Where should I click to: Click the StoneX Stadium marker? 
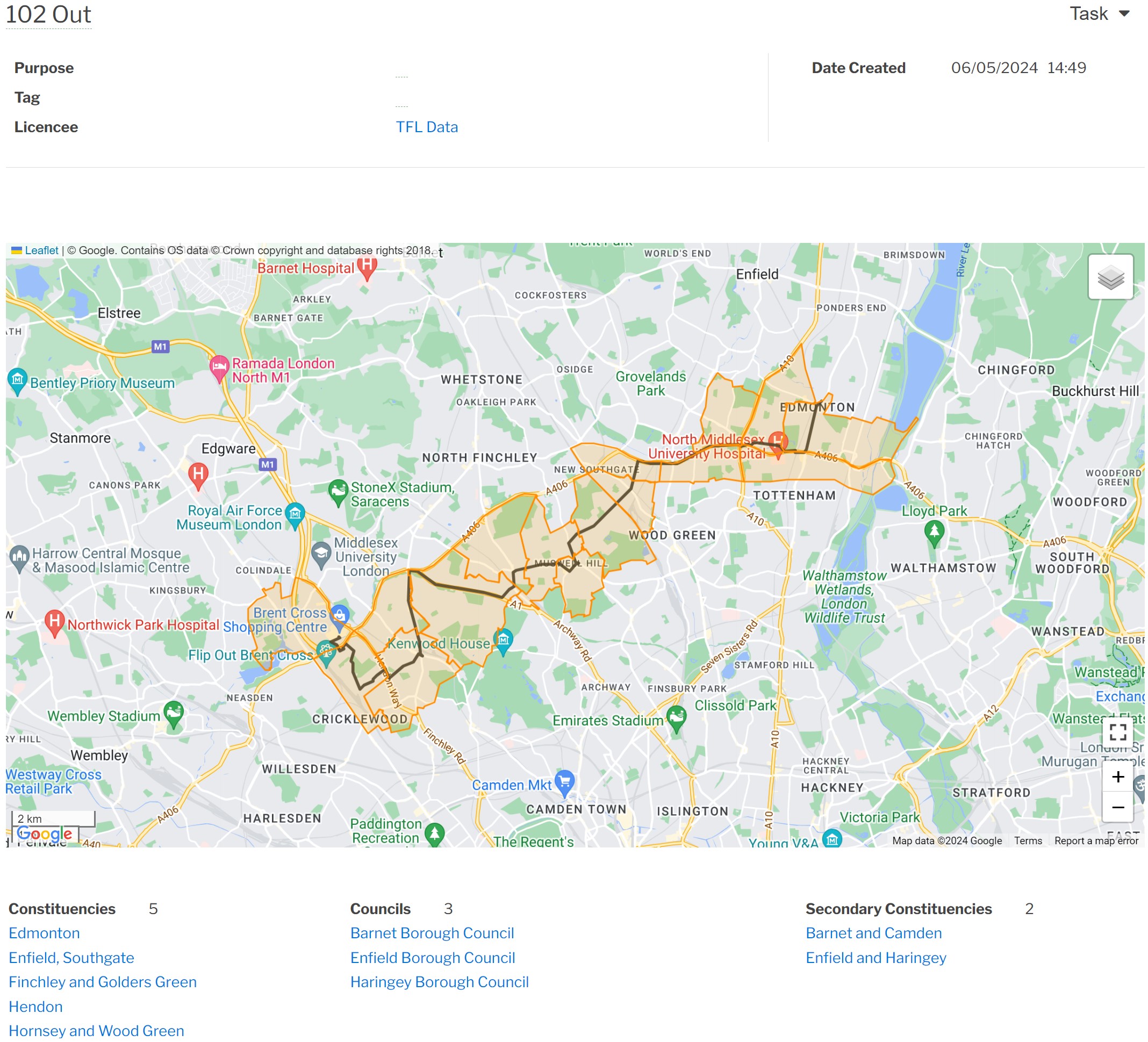pos(339,494)
